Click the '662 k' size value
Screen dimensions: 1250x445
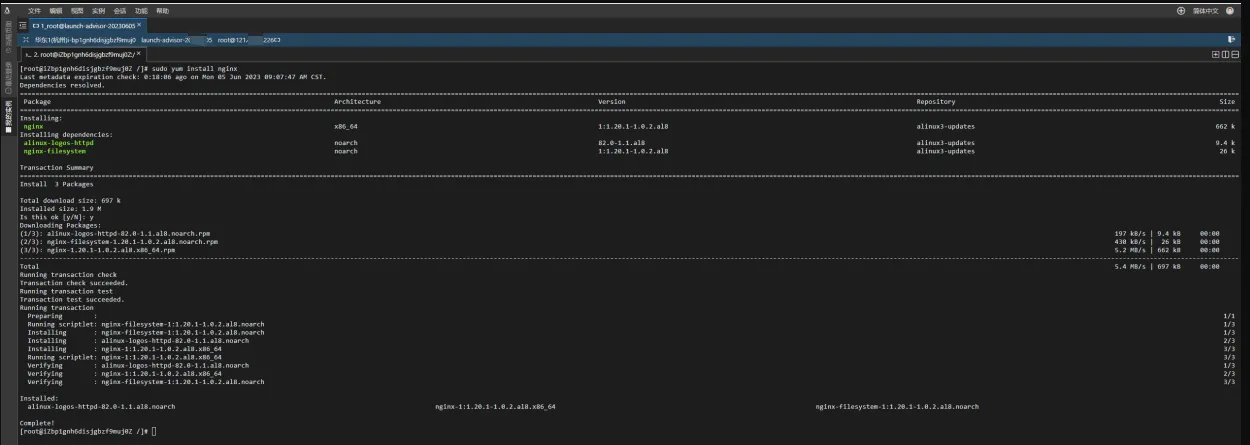(x=1225, y=126)
